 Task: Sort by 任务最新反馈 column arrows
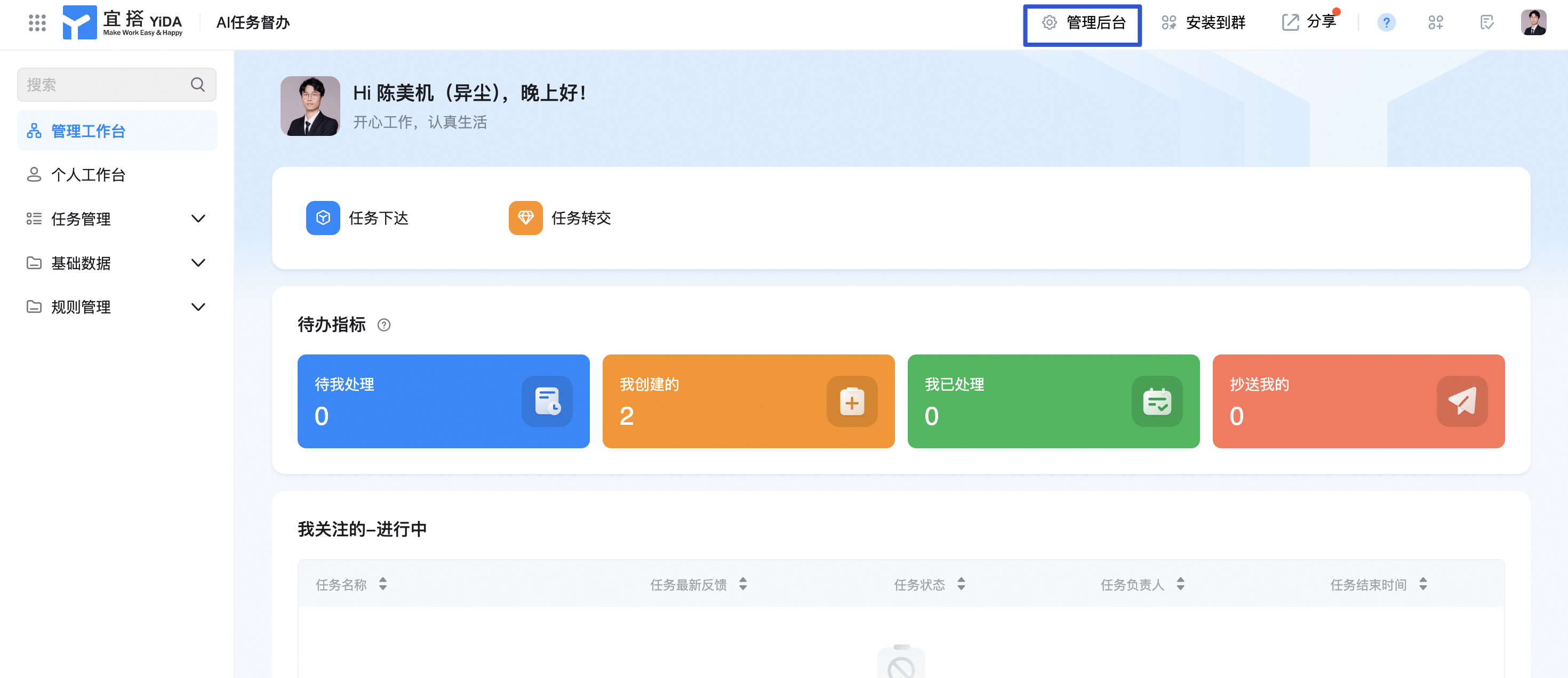coord(742,584)
